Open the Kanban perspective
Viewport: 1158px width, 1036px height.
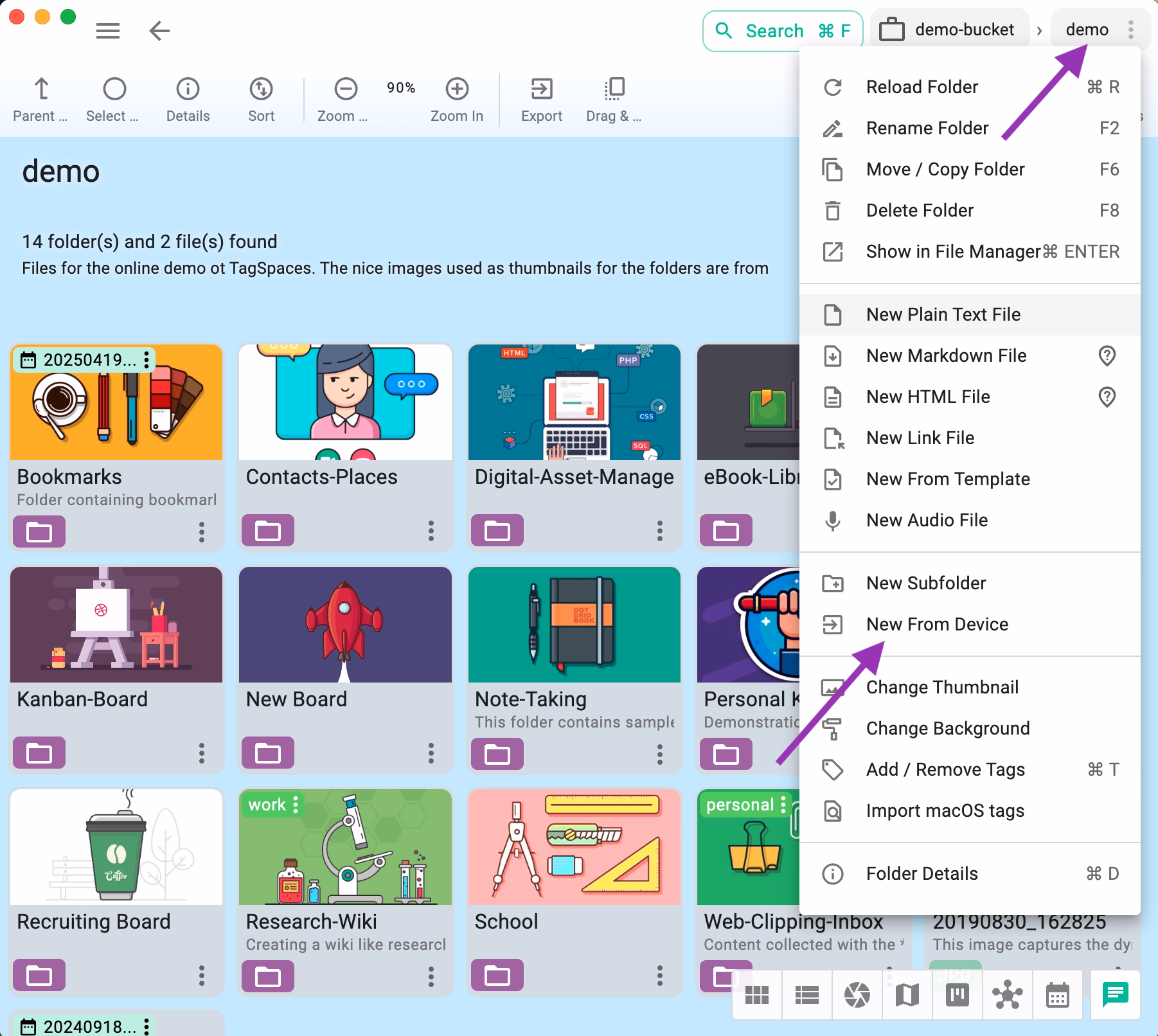(x=956, y=995)
